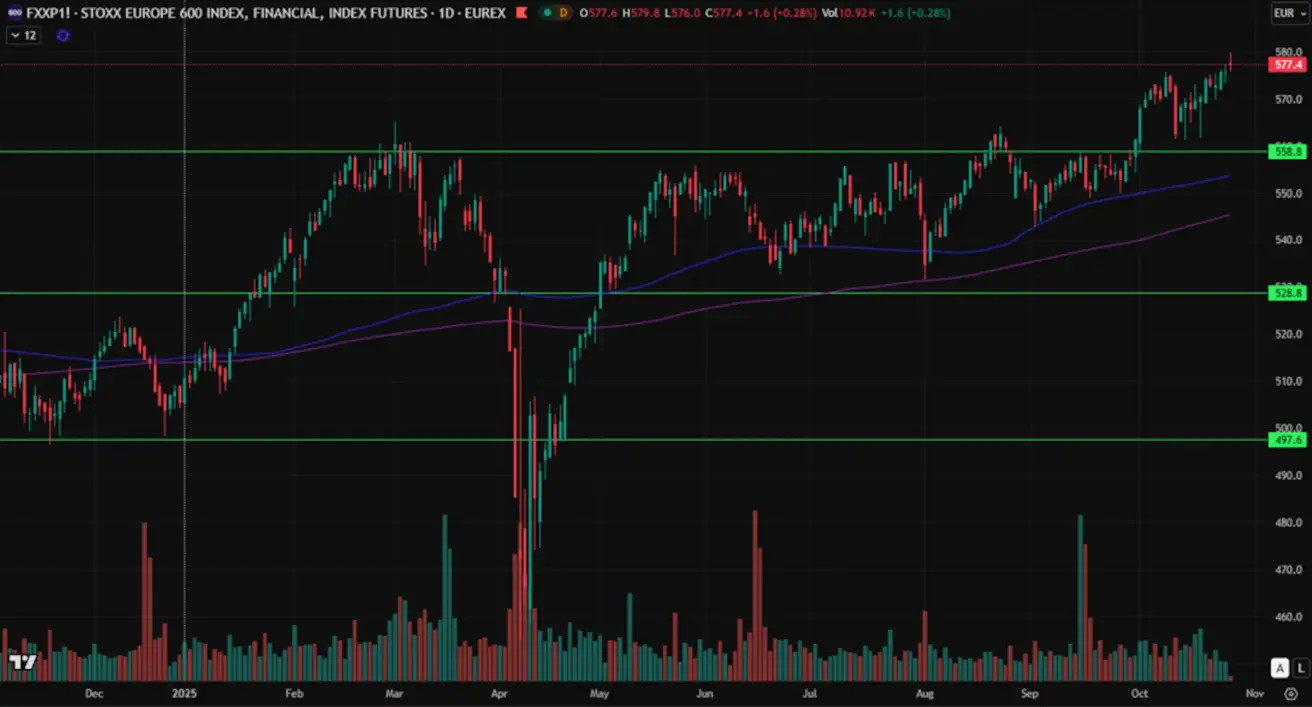The width and height of the screenshot is (1312, 707).
Task: Click the green market status dot
Action: pos(546,13)
